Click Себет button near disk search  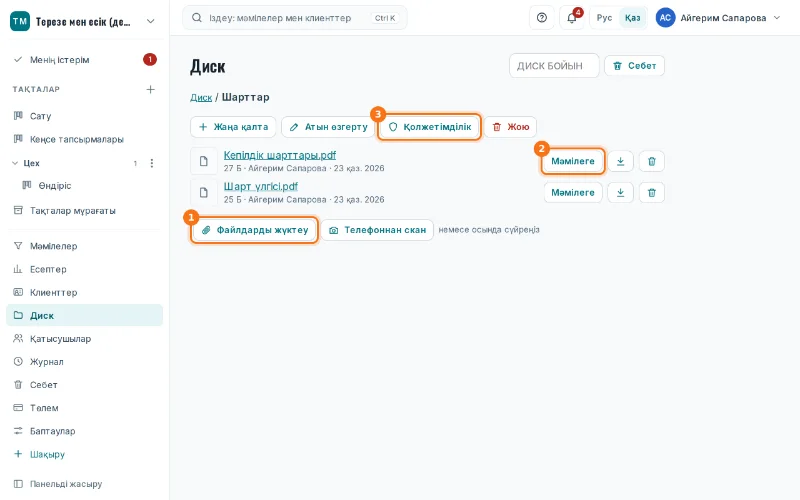(x=634, y=66)
